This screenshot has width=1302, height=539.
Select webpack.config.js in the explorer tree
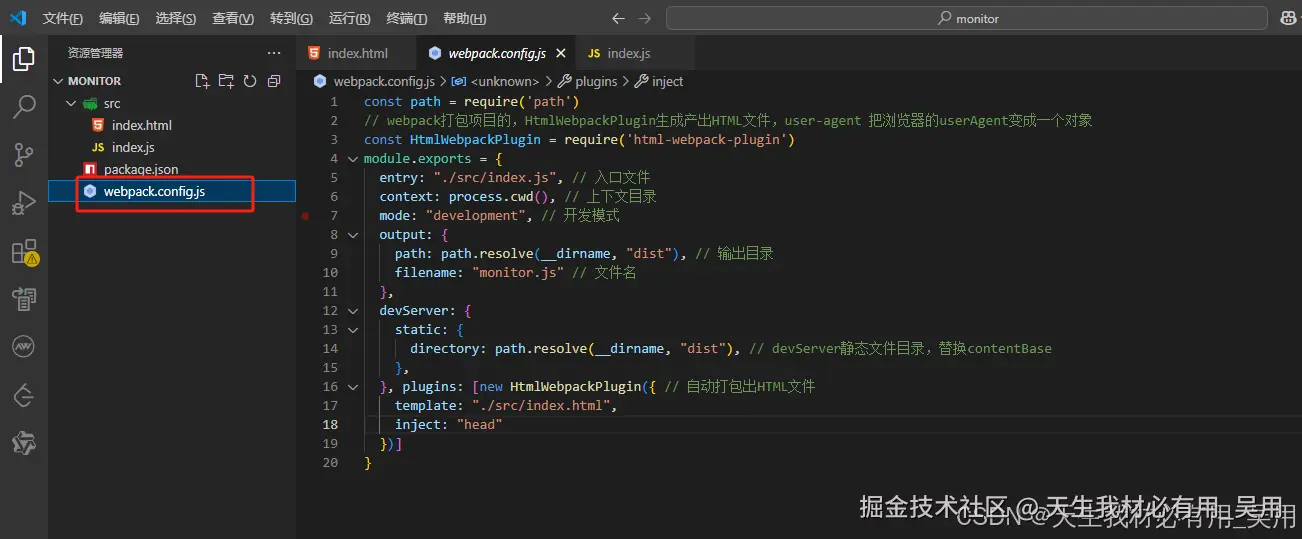point(154,191)
